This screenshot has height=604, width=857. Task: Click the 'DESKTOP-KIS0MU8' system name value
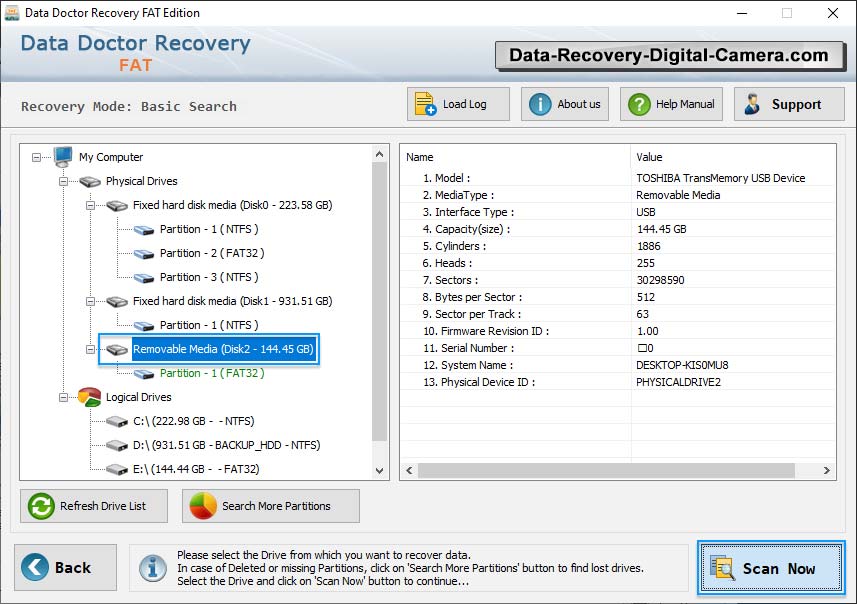(x=682, y=365)
